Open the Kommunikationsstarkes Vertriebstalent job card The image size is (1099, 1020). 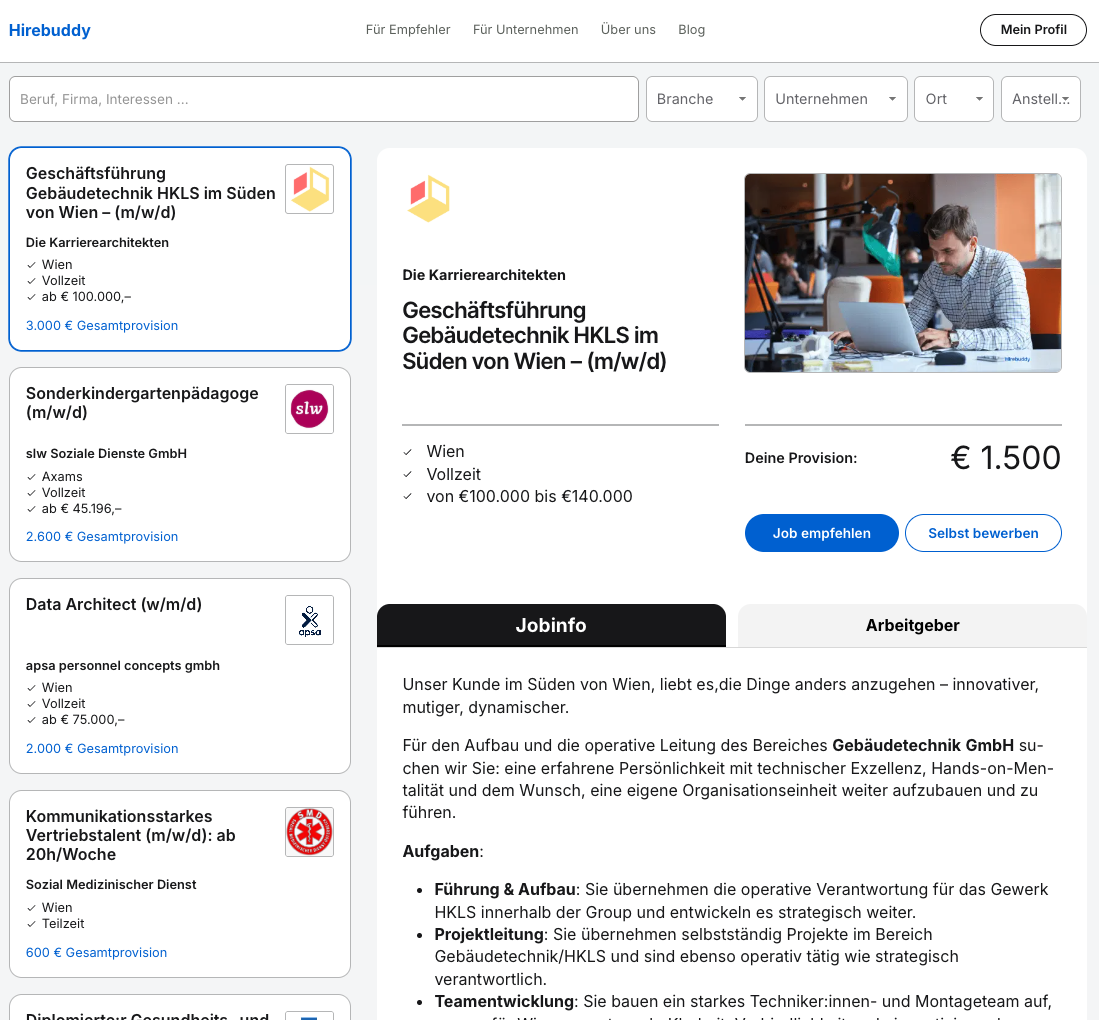[179, 884]
